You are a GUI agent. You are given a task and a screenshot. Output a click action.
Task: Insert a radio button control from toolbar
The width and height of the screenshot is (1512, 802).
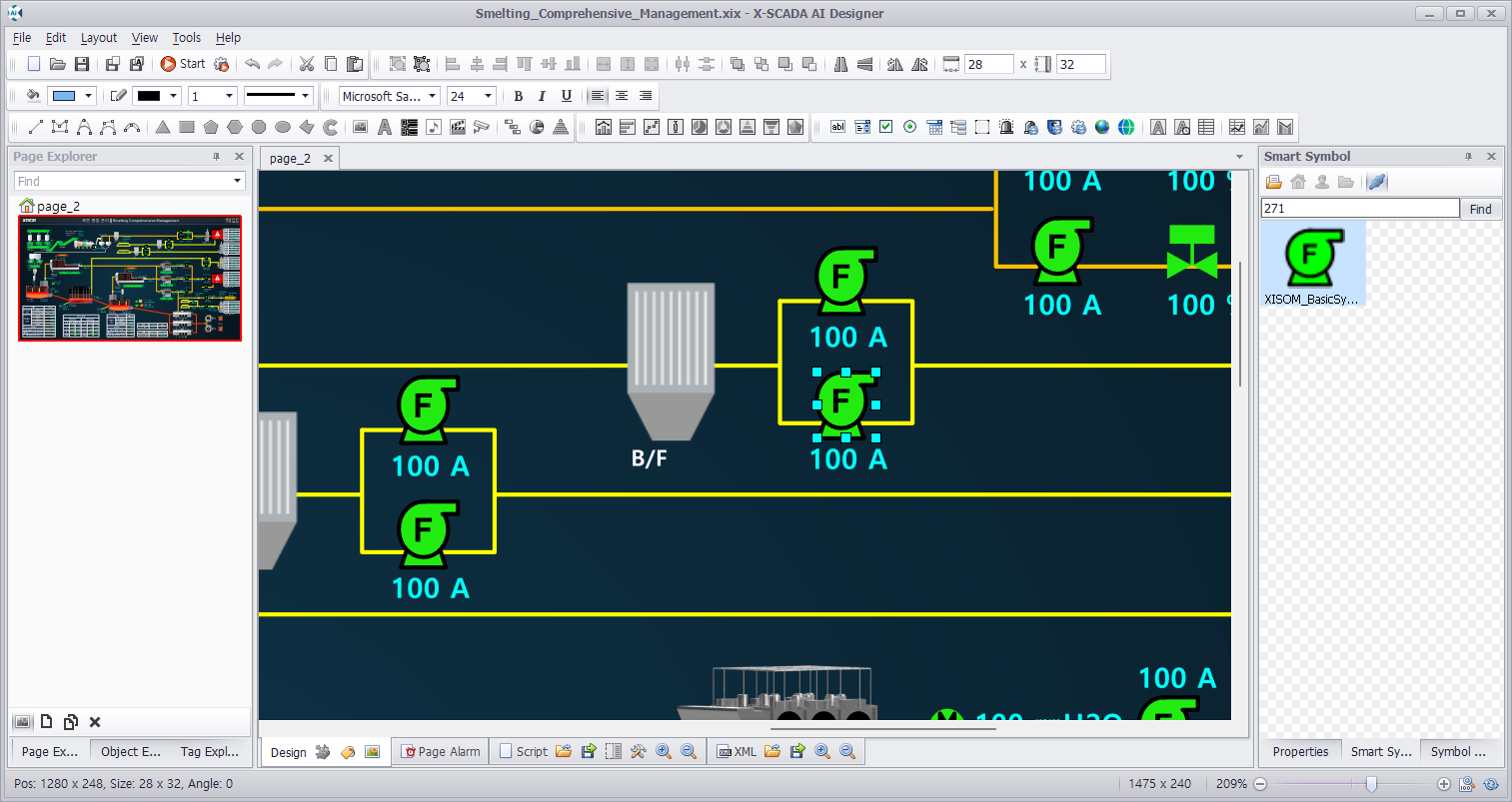pyautogui.click(x=910, y=127)
